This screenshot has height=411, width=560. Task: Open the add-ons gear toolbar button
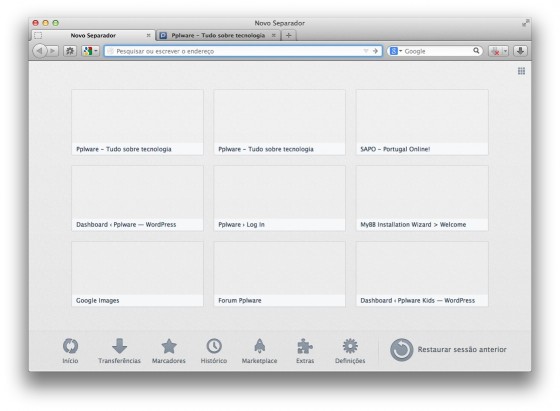[70, 51]
